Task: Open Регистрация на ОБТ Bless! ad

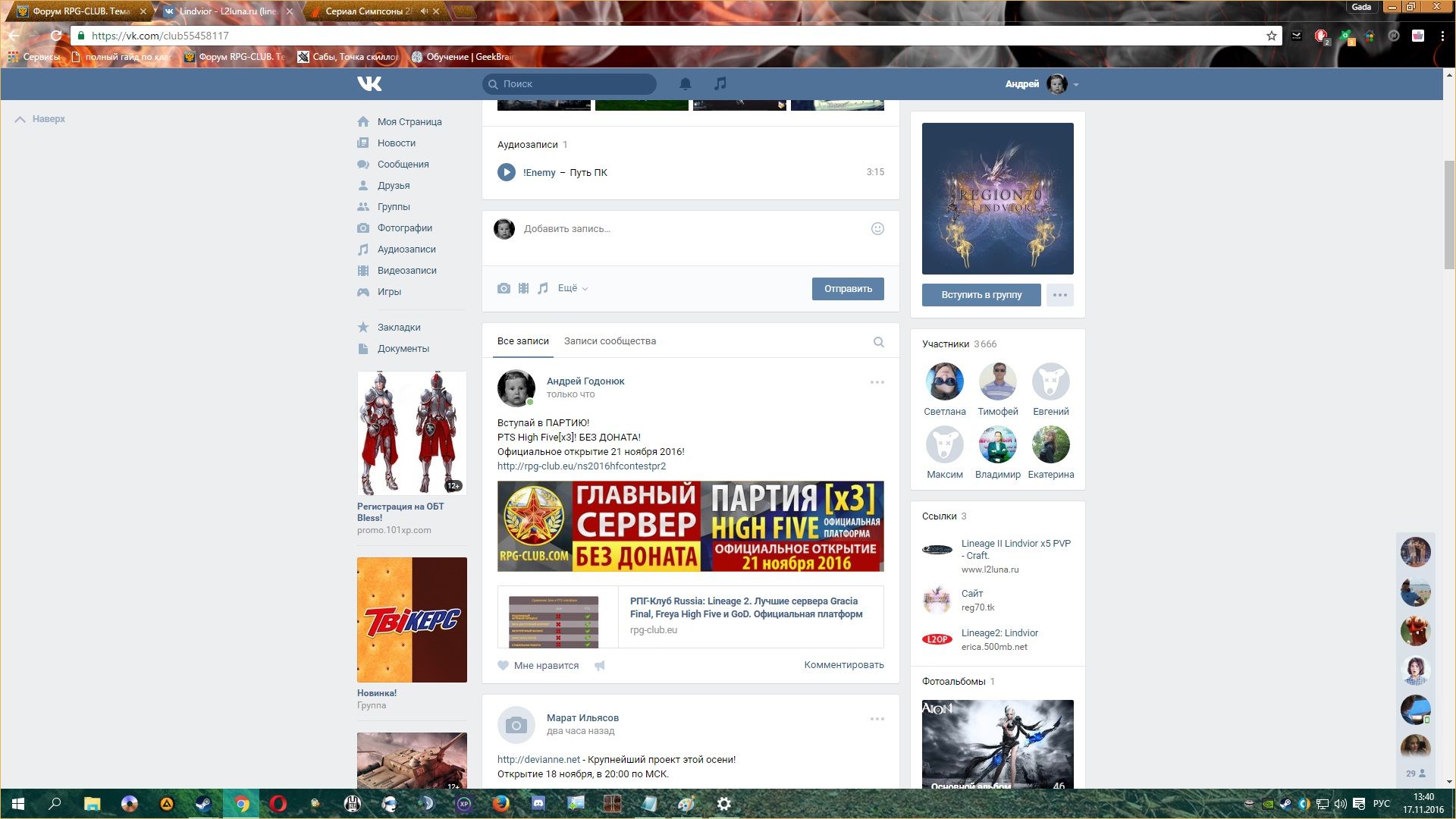Action: pyautogui.click(x=412, y=433)
